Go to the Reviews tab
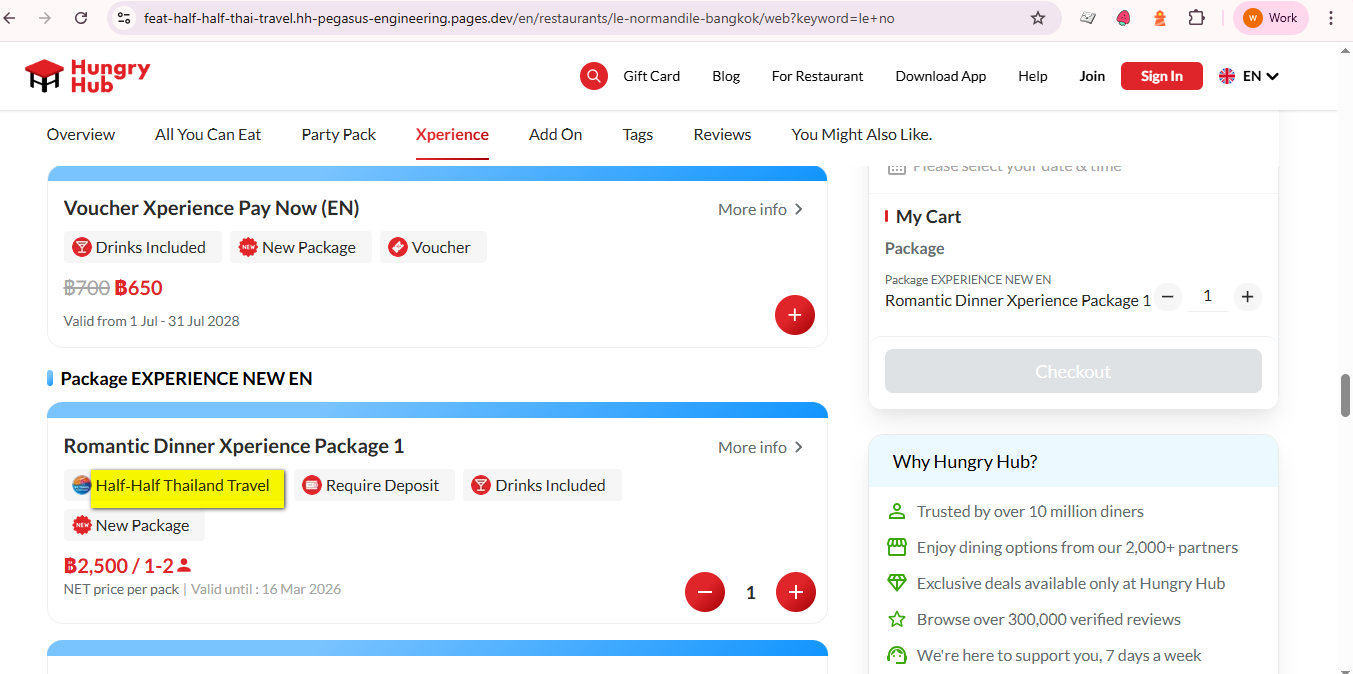The width and height of the screenshot is (1353, 674). (x=722, y=134)
